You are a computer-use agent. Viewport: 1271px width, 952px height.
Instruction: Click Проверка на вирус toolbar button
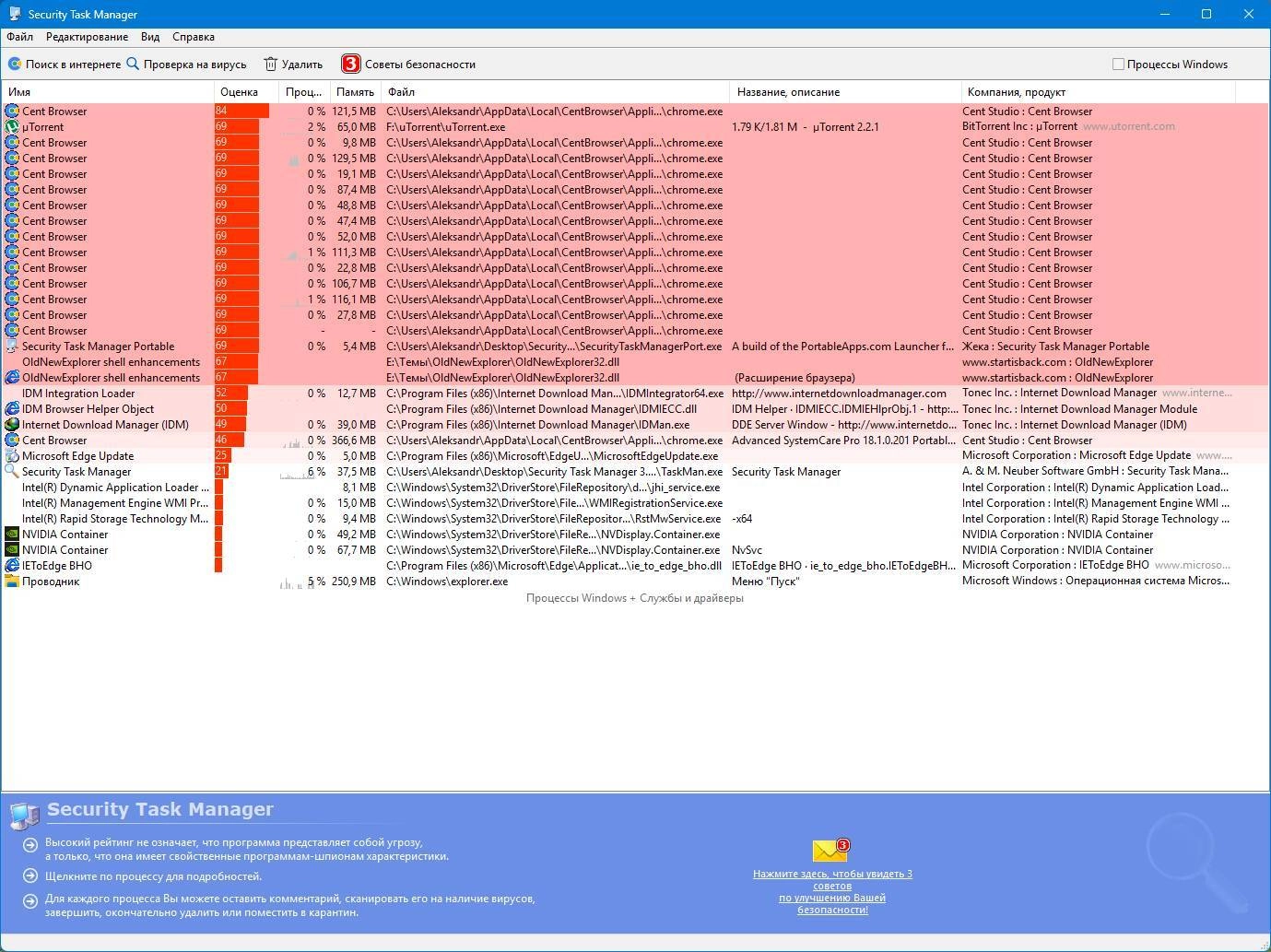pos(187,65)
